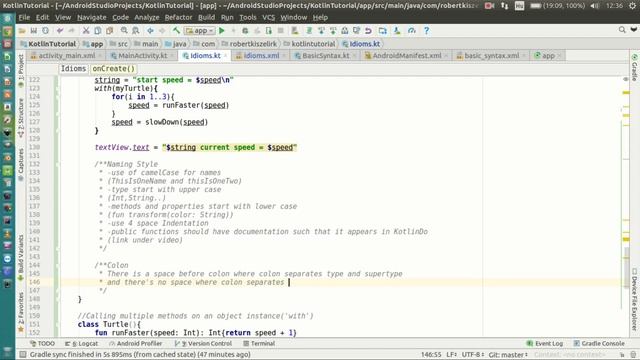Click the Stop square icon in toolbar
640x360 pixels.
click(281, 31)
